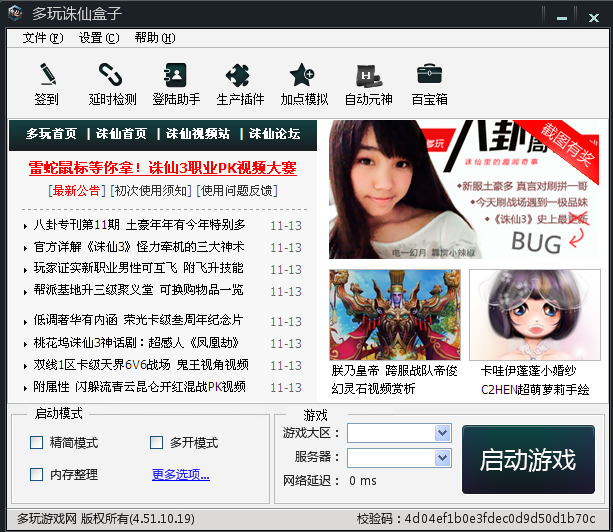
Task: Open the 加点模拟 star icon
Action: click(x=301, y=75)
